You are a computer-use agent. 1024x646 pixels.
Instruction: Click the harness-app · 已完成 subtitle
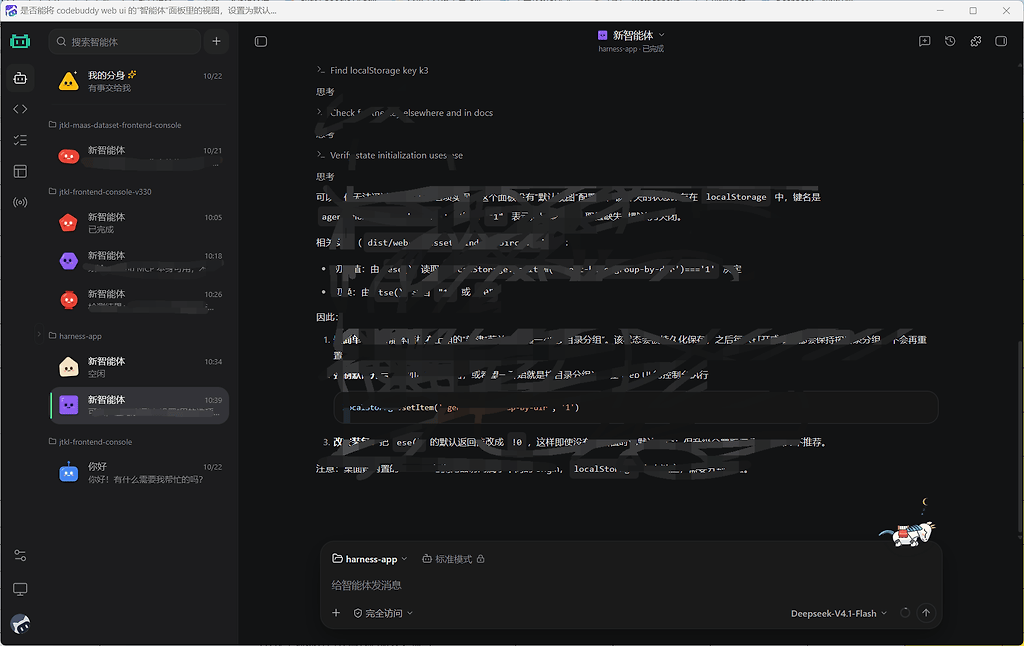(631, 49)
